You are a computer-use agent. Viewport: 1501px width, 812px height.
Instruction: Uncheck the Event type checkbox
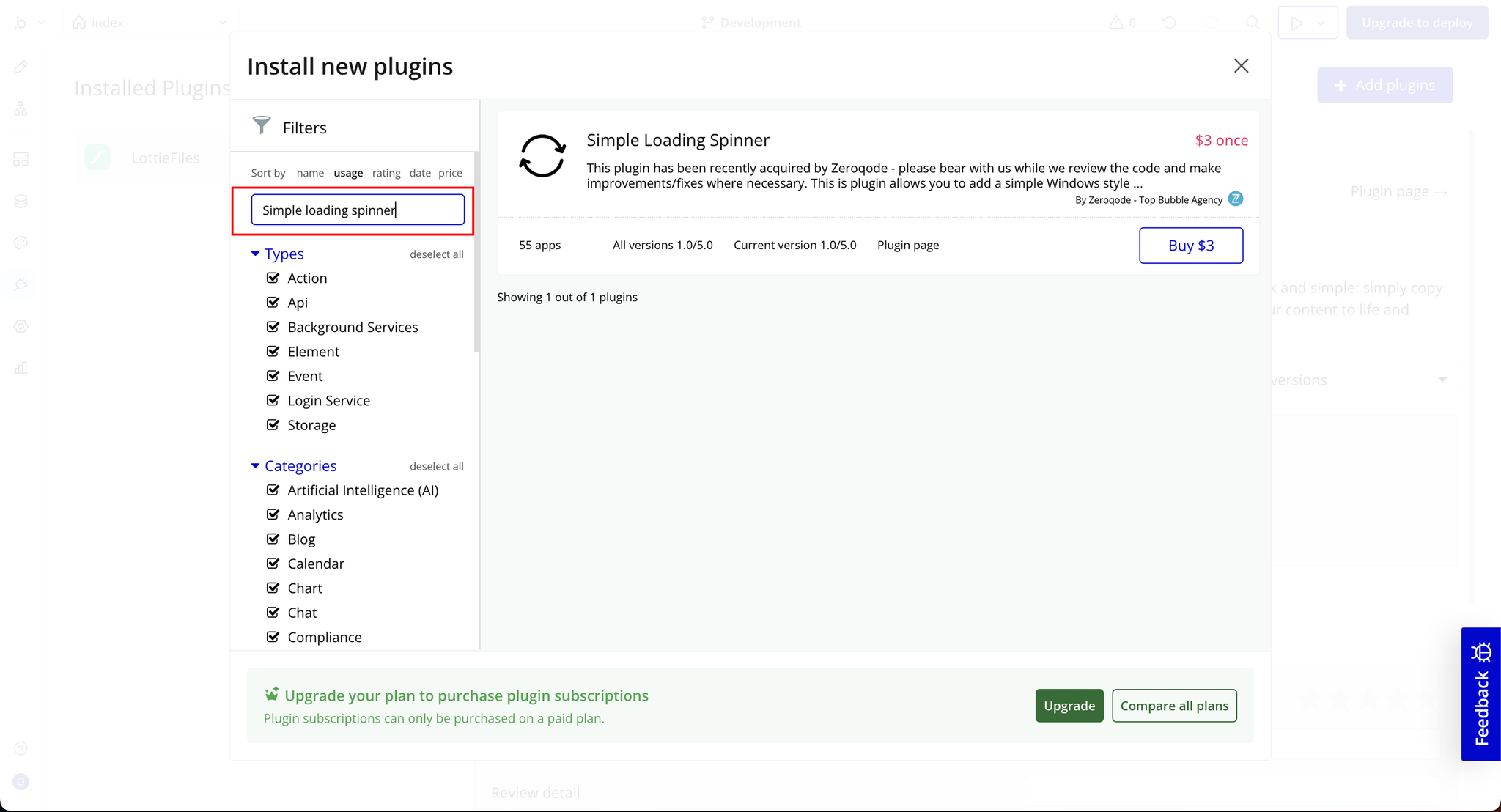273,376
